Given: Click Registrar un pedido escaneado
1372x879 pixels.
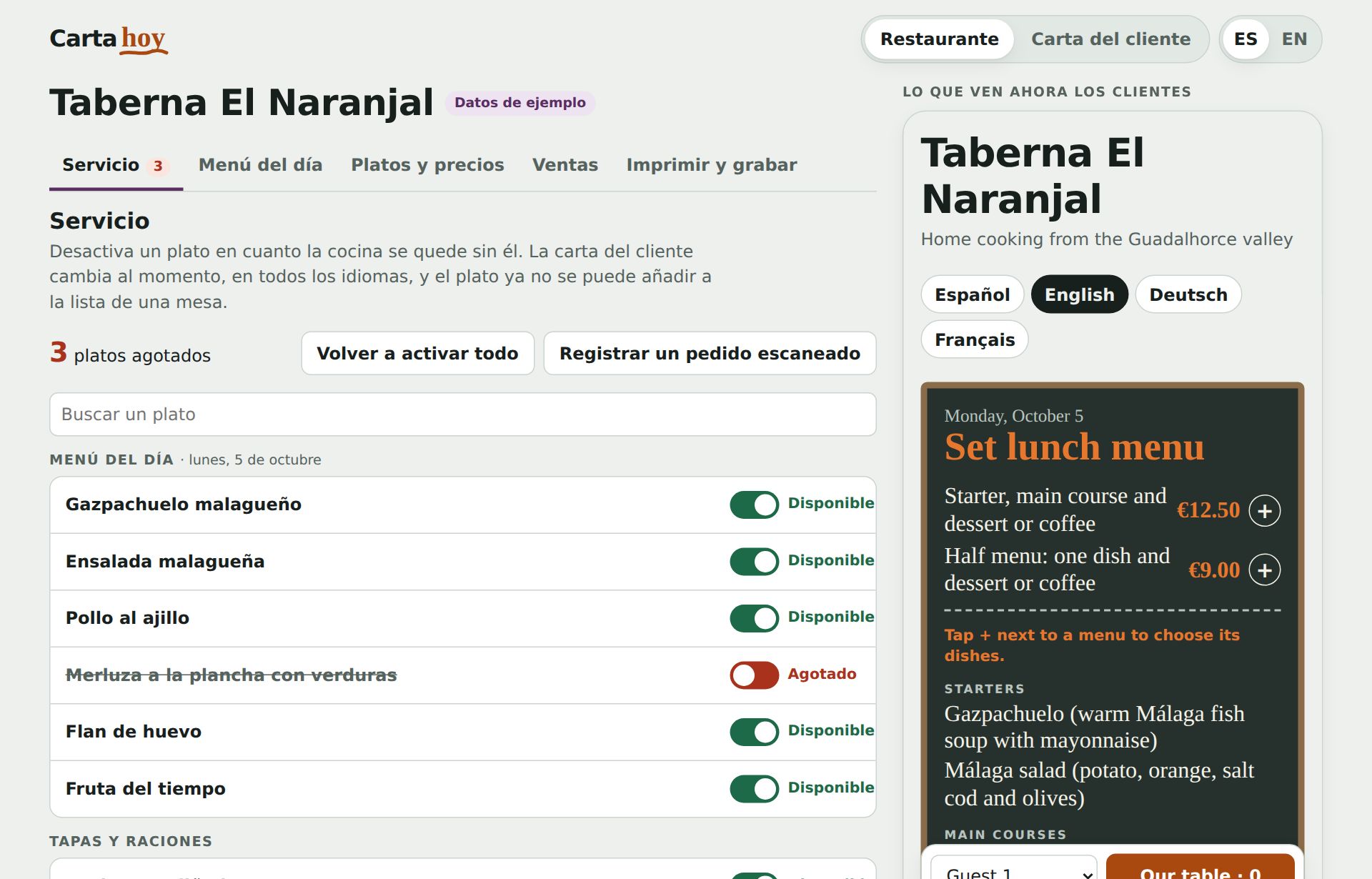Looking at the screenshot, I should pyautogui.click(x=710, y=353).
